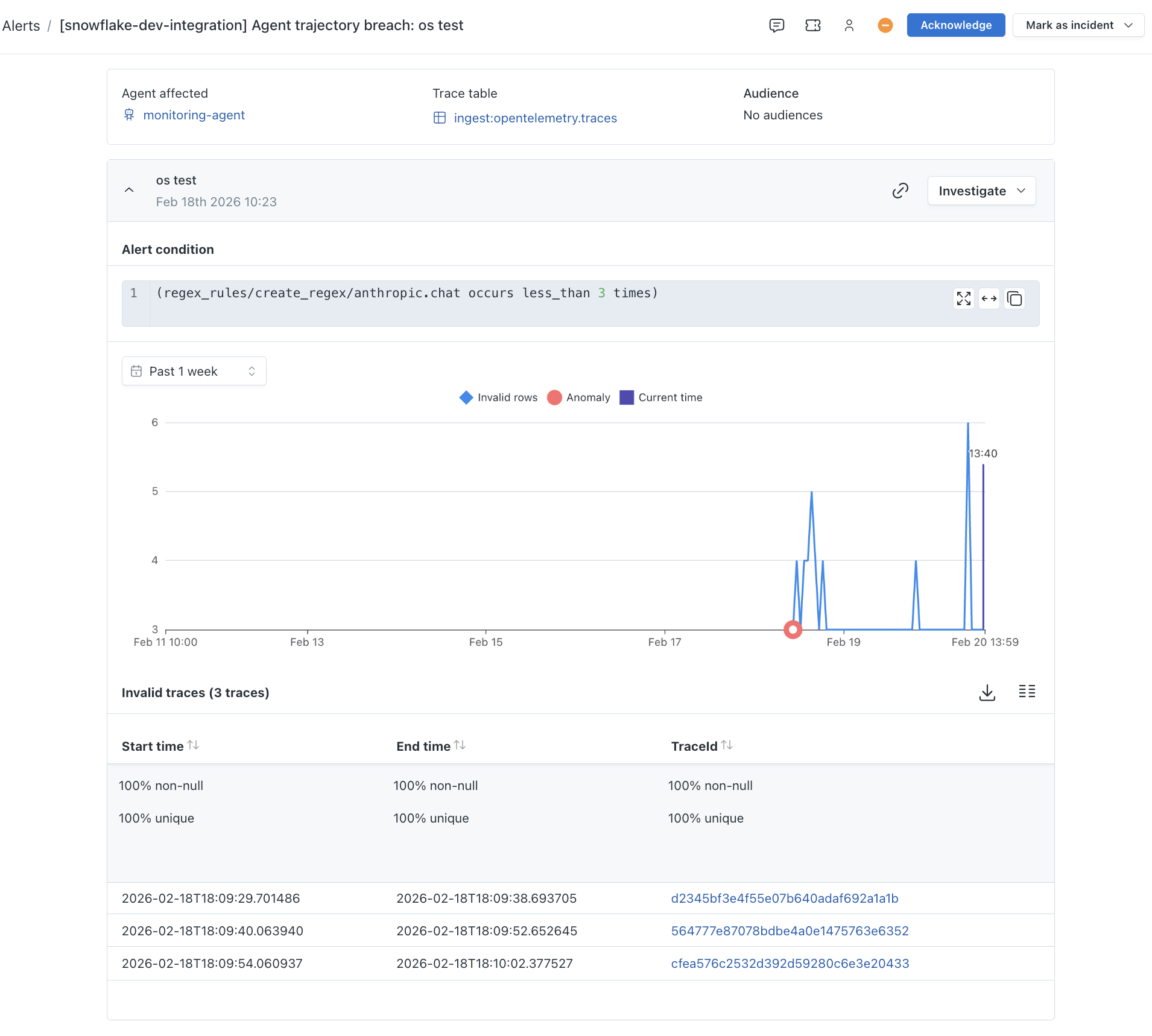Select start time 2026-02-18T18:09:29.701486
This screenshot has height=1036, width=1152.
tap(211, 899)
